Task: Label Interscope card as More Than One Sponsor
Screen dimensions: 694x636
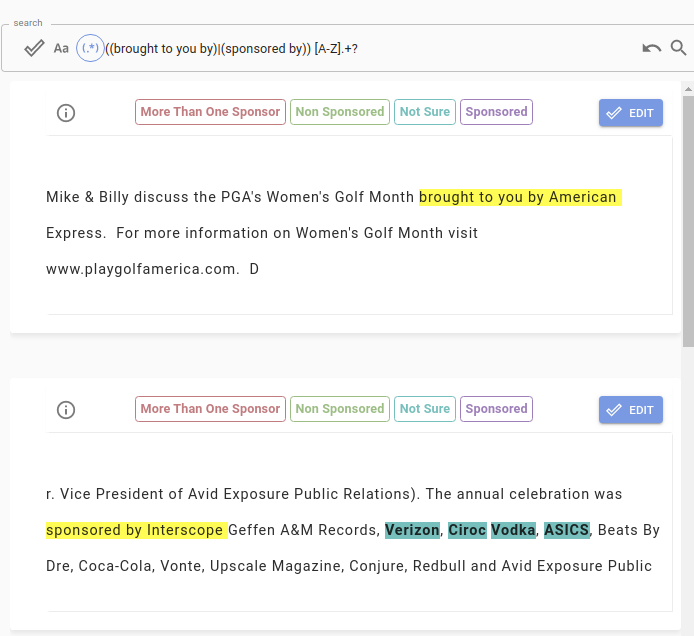Action: point(210,409)
